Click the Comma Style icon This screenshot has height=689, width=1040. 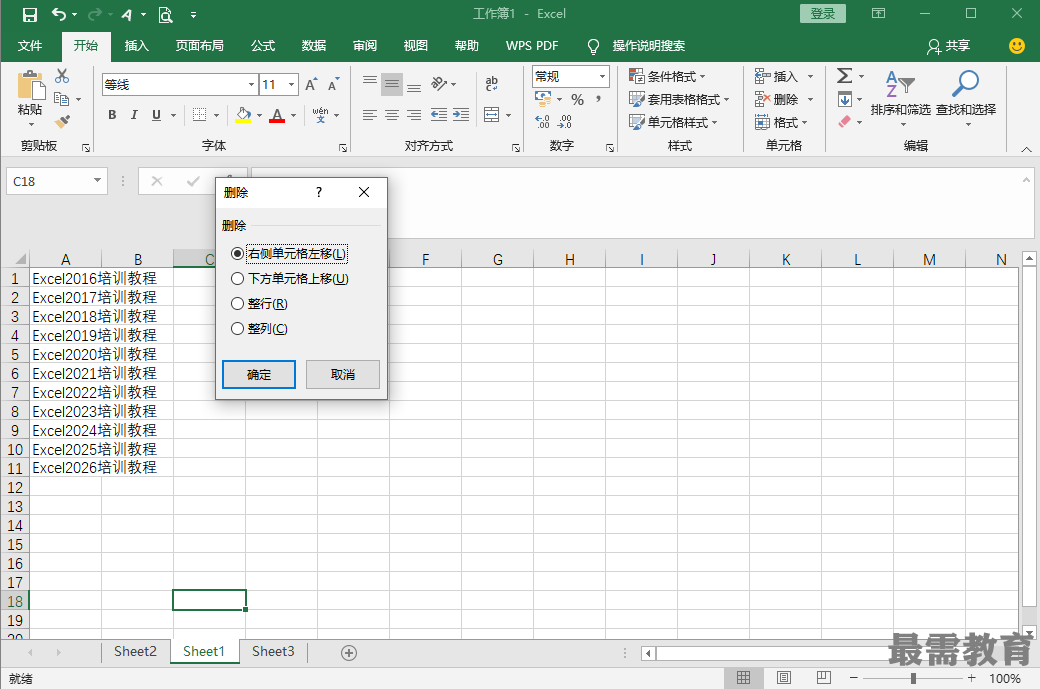[599, 99]
